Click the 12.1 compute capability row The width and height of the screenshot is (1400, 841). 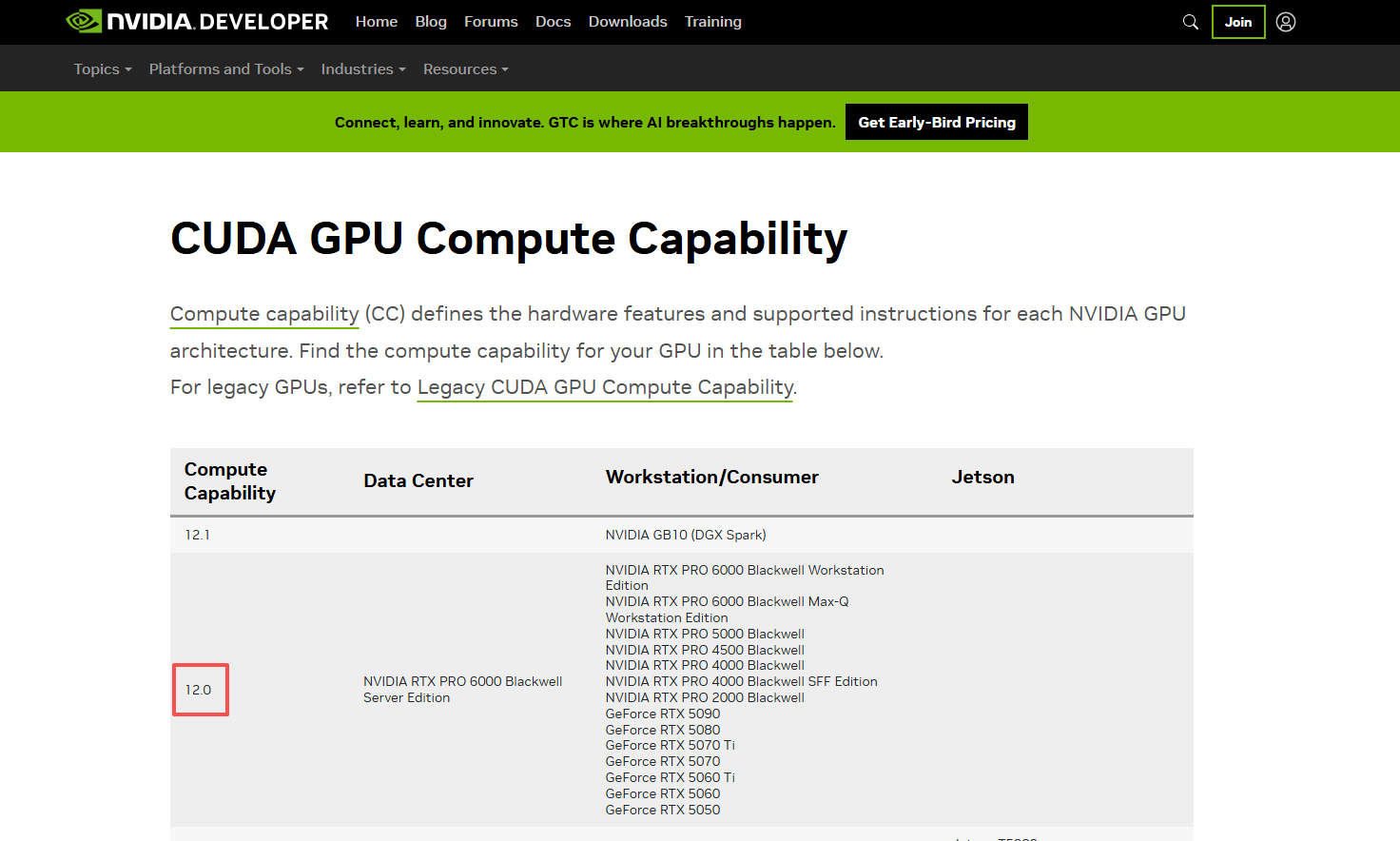pos(198,535)
